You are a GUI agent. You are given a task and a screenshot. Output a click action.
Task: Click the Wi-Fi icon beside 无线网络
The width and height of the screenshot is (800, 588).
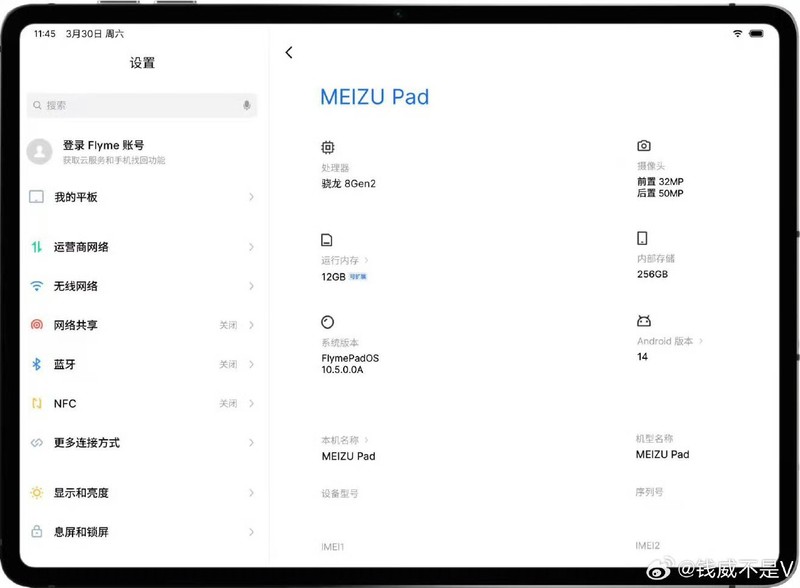click(x=36, y=286)
